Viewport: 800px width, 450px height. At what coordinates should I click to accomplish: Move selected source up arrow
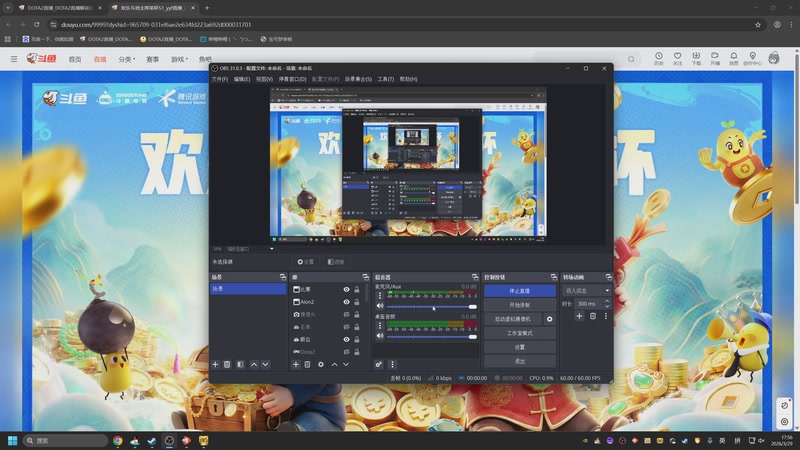point(334,365)
